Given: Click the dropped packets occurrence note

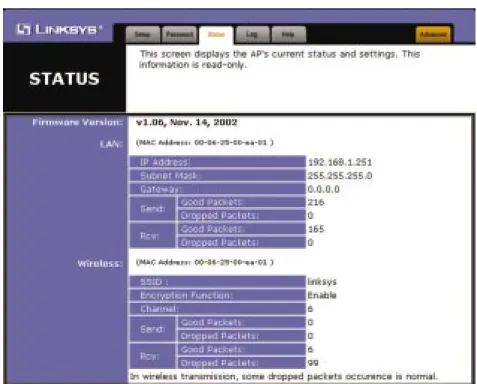Looking at the screenshot, I should (x=284, y=377).
